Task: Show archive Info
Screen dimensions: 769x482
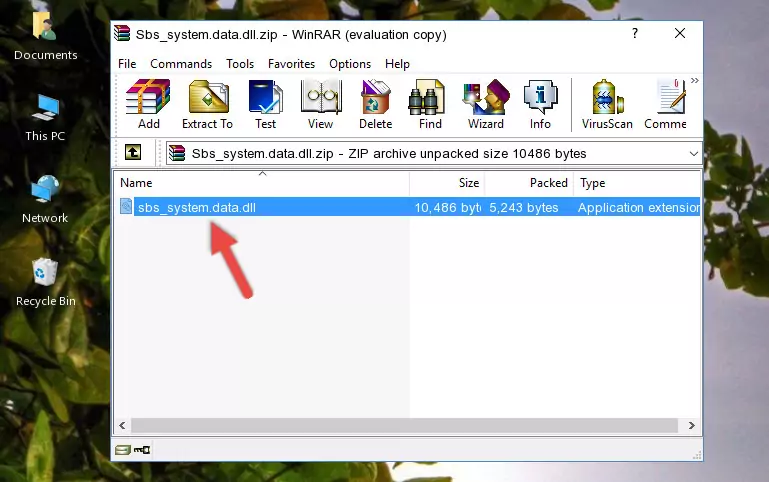Action: (x=540, y=104)
